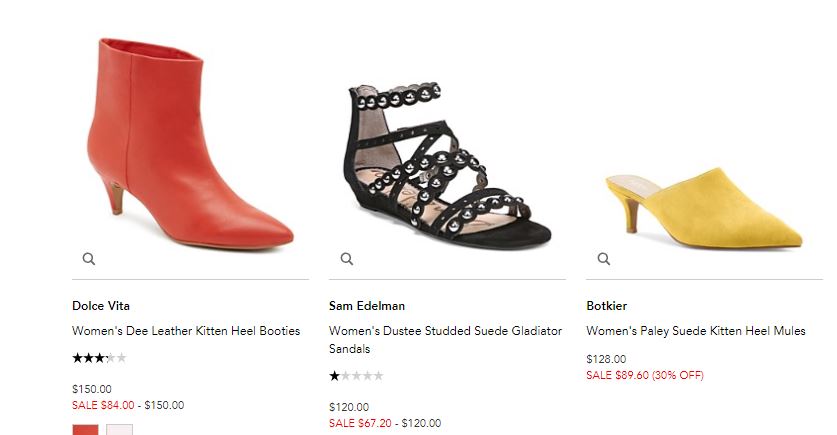
Task: Click the SALE $89.60 (30% OFF) text
Action: [x=644, y=375]
